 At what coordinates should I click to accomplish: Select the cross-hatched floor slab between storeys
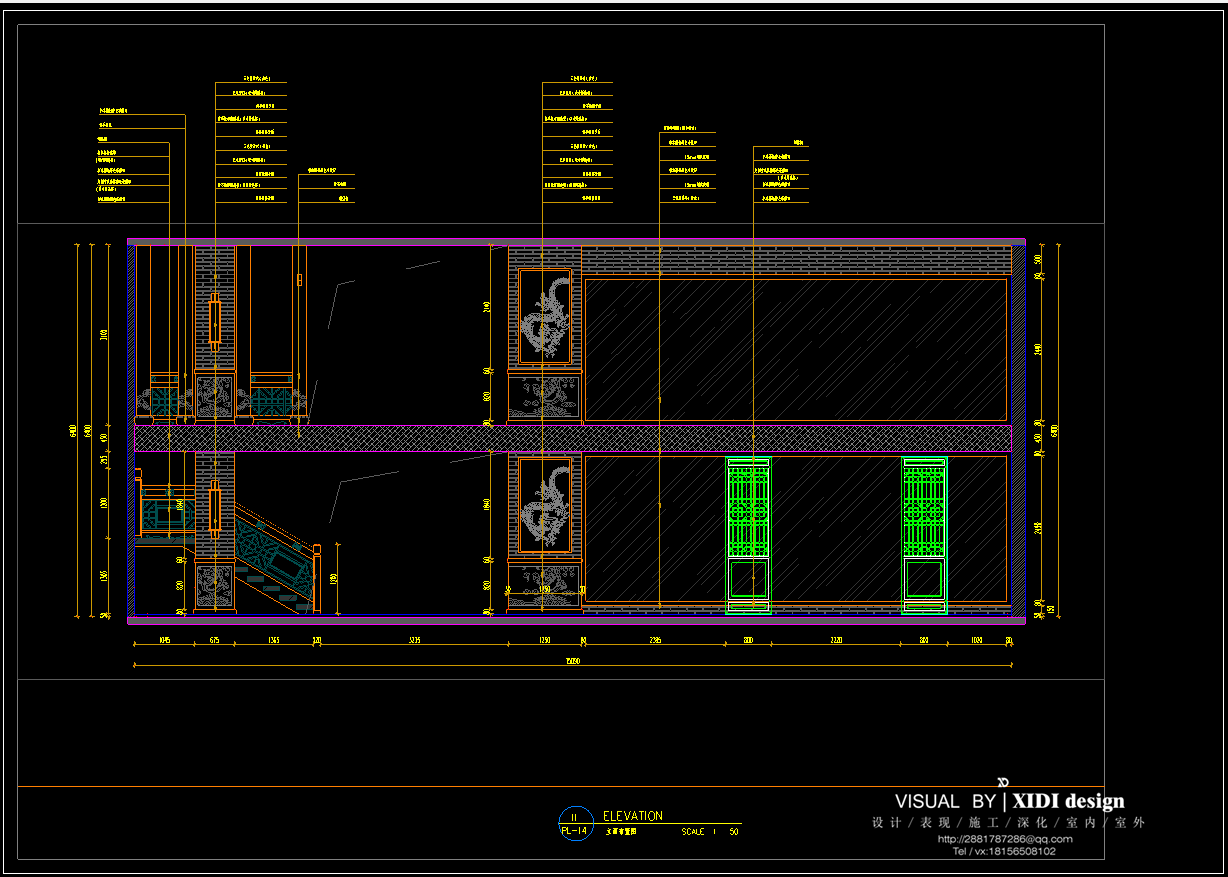572,438
